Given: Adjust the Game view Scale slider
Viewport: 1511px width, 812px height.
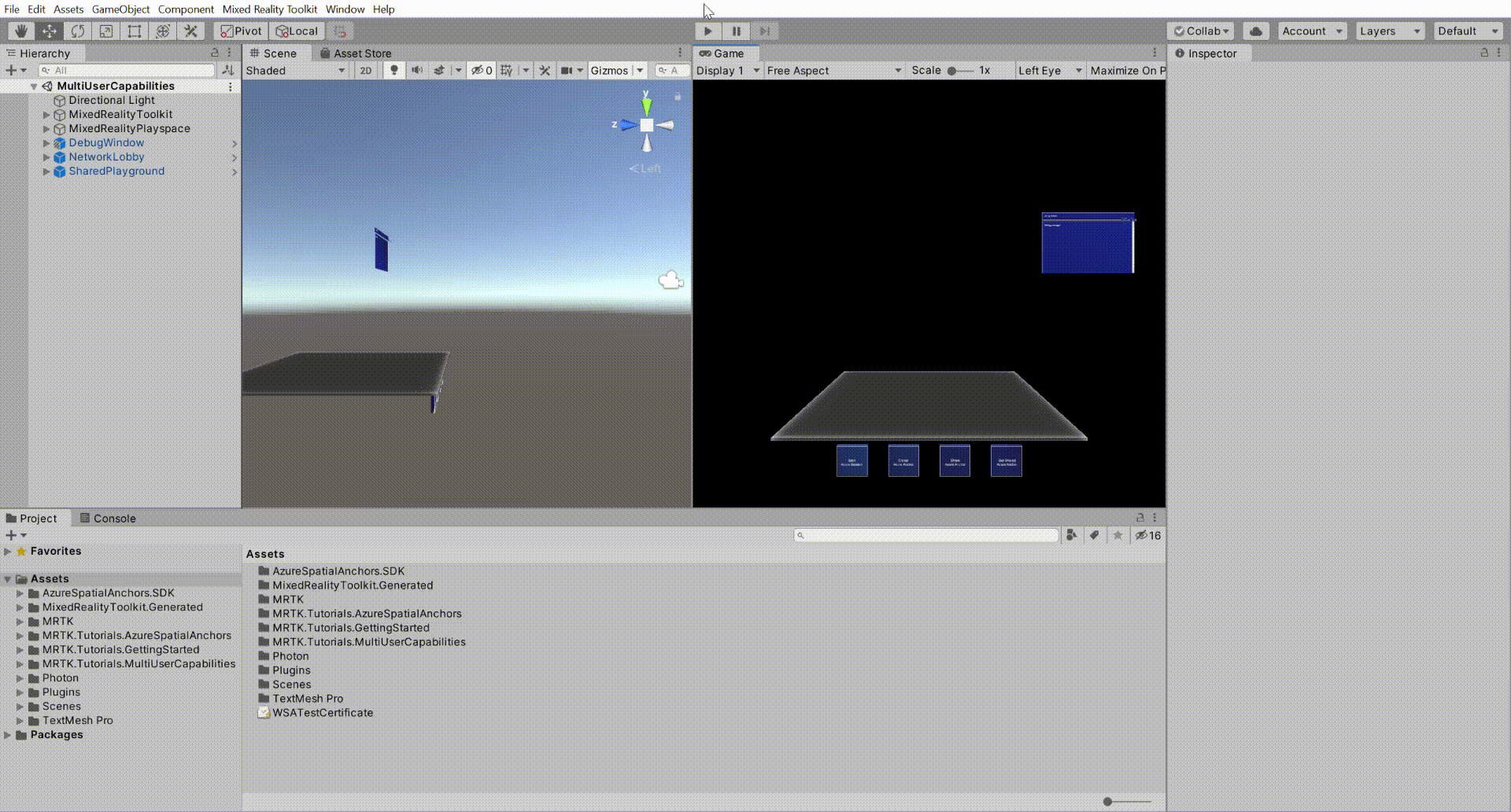Looking at the screenshot, I should [x=953, y=70].
